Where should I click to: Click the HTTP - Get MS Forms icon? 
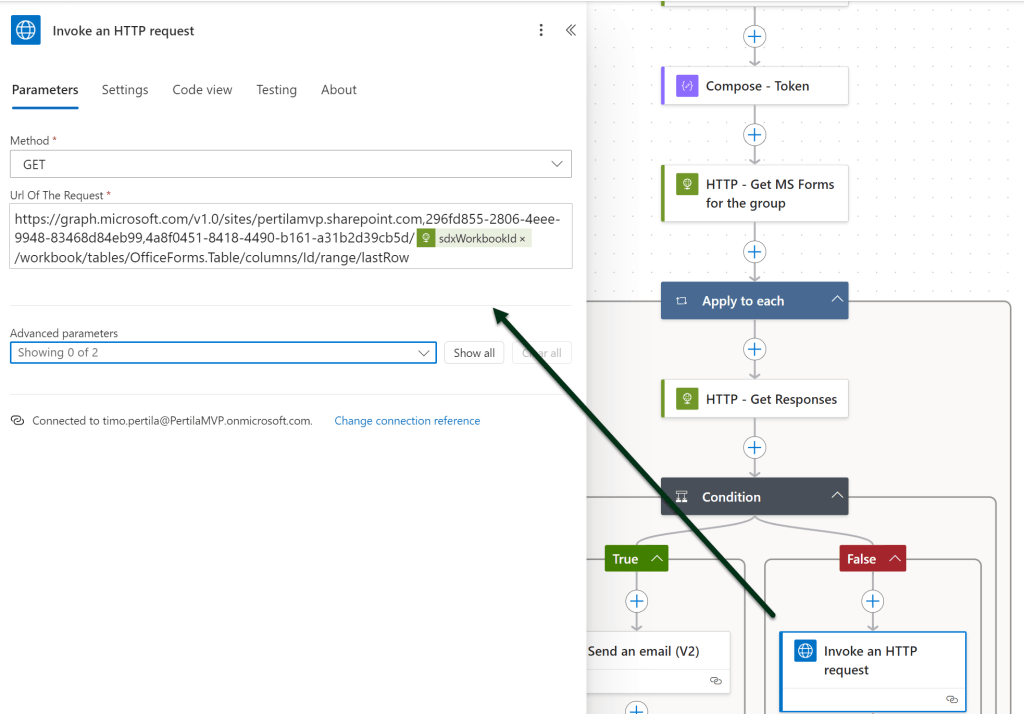coord(687,184)
